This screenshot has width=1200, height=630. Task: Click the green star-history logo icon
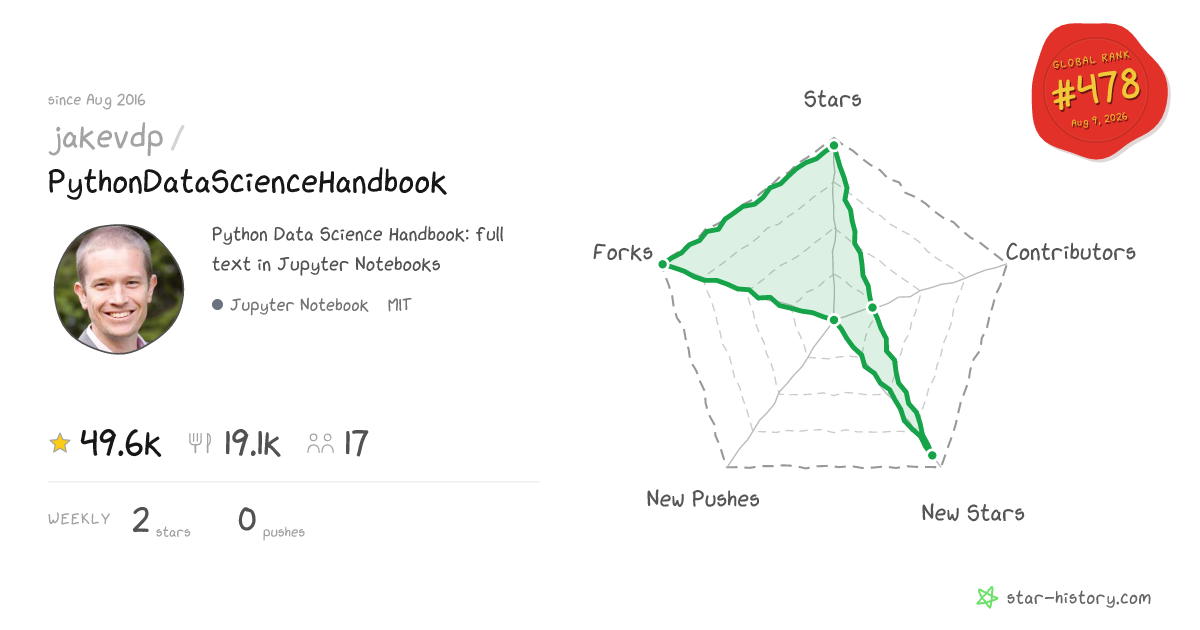click(x=987, y=598)
